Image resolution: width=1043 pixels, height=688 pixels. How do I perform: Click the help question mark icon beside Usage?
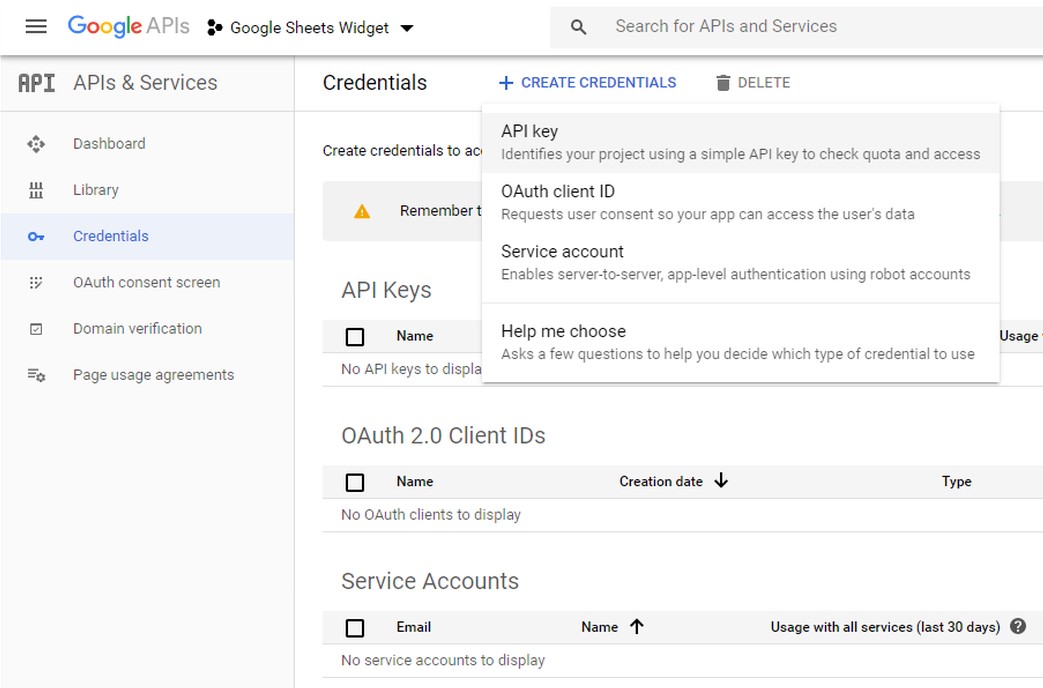click(x=1018, y=626)
